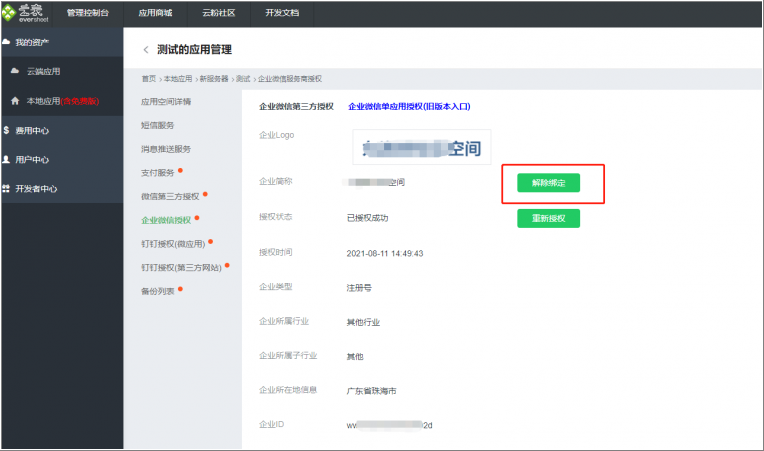Click the 注册号 enterprise type value
This screenshot has width=764, height=451.
coord(359,288)
